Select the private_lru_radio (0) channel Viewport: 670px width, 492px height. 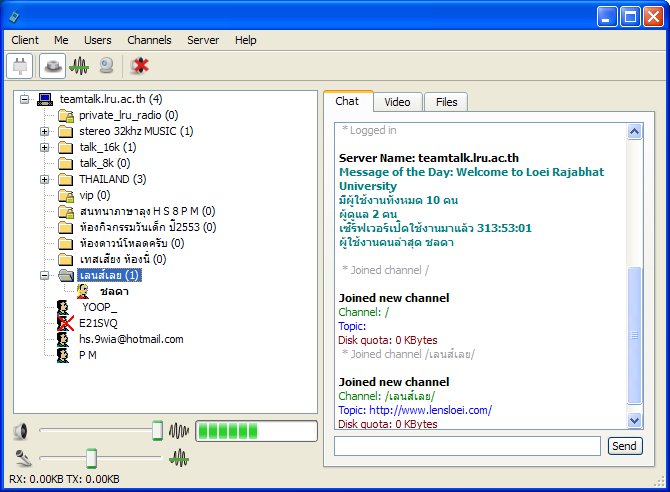coord(129,115)
